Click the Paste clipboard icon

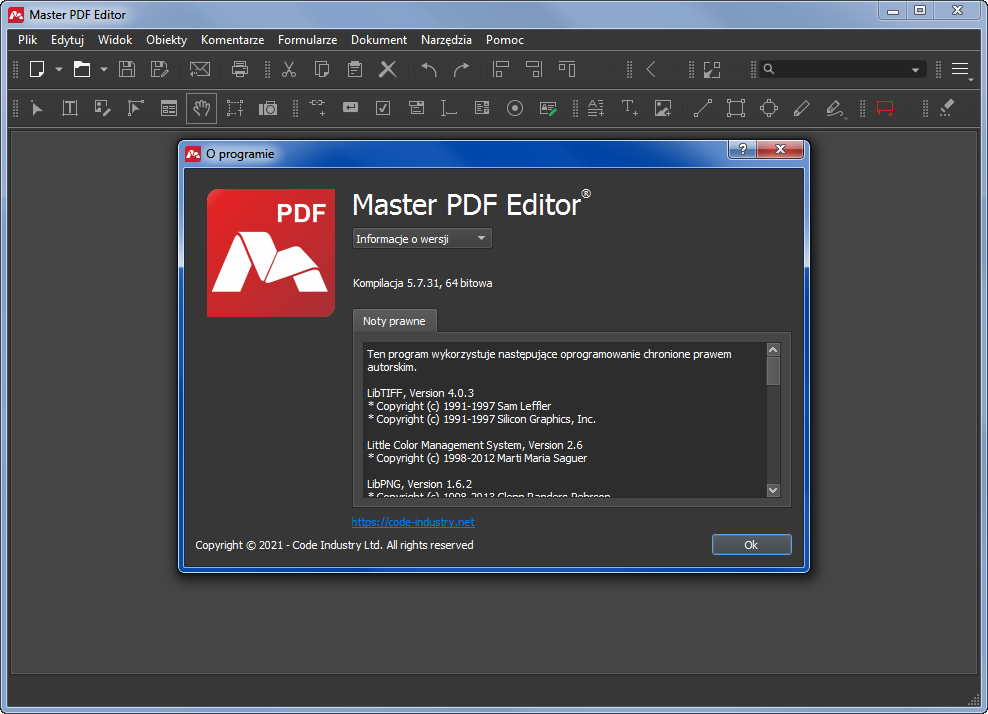coord(355,69)
